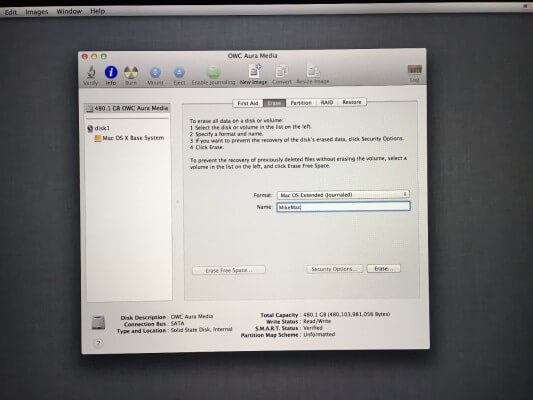The height and width of the screenshot is (400, 533).
Task: Switch to the Restore tab
Action: point(352,102)
